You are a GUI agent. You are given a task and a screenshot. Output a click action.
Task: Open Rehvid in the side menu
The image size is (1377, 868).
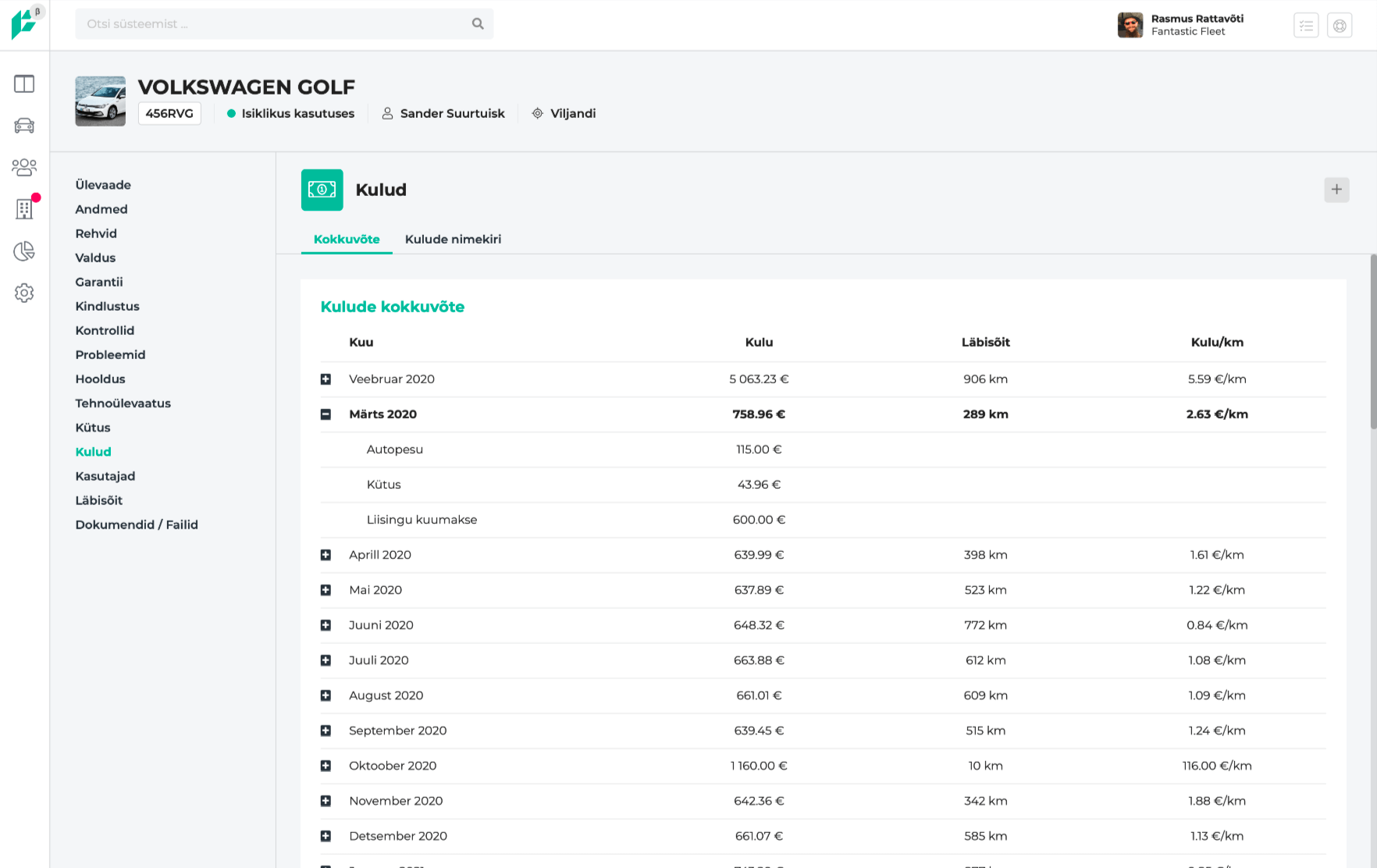(x=96, y=233)
